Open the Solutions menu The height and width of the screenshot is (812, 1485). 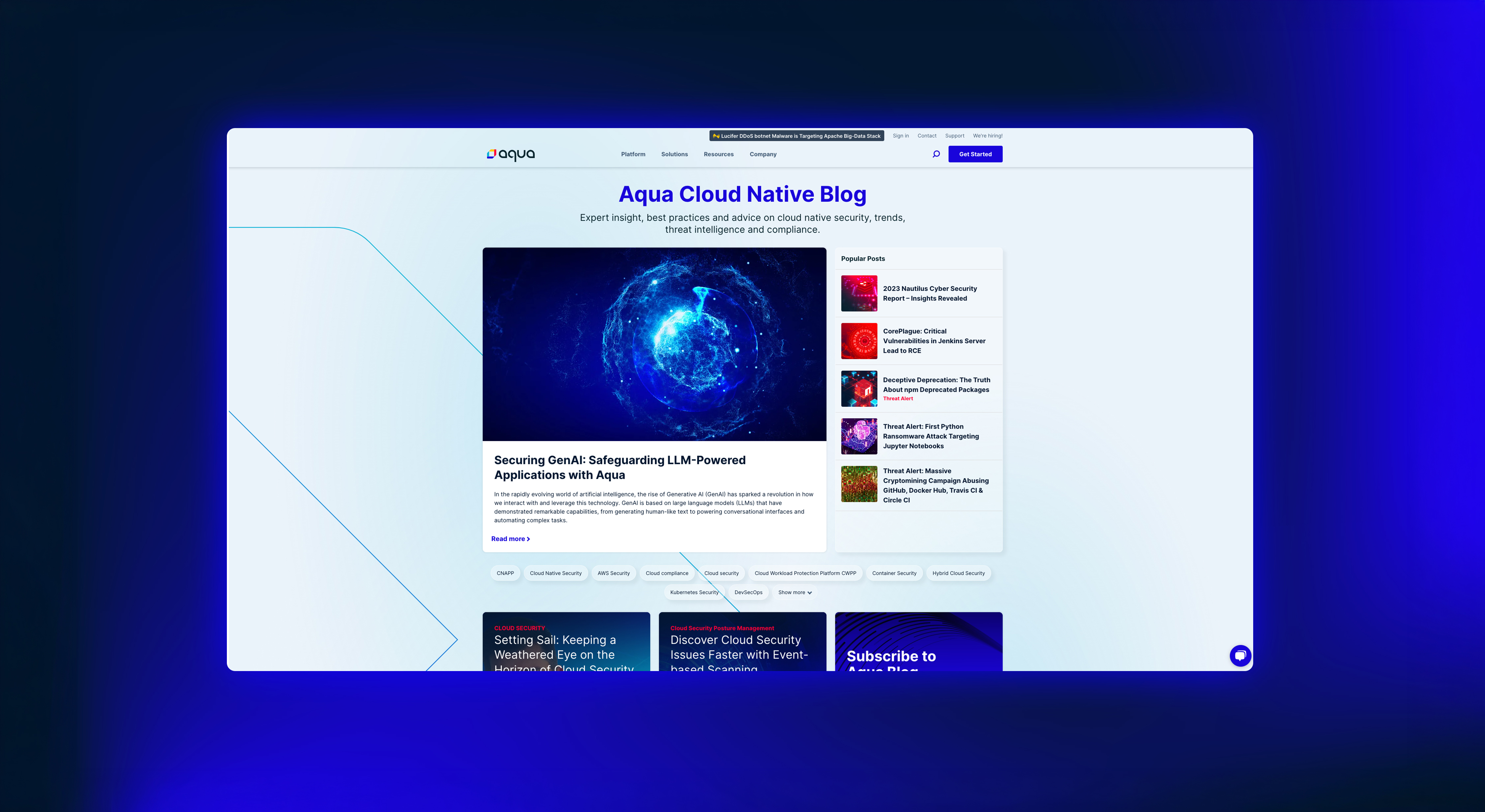coord(675,154)
